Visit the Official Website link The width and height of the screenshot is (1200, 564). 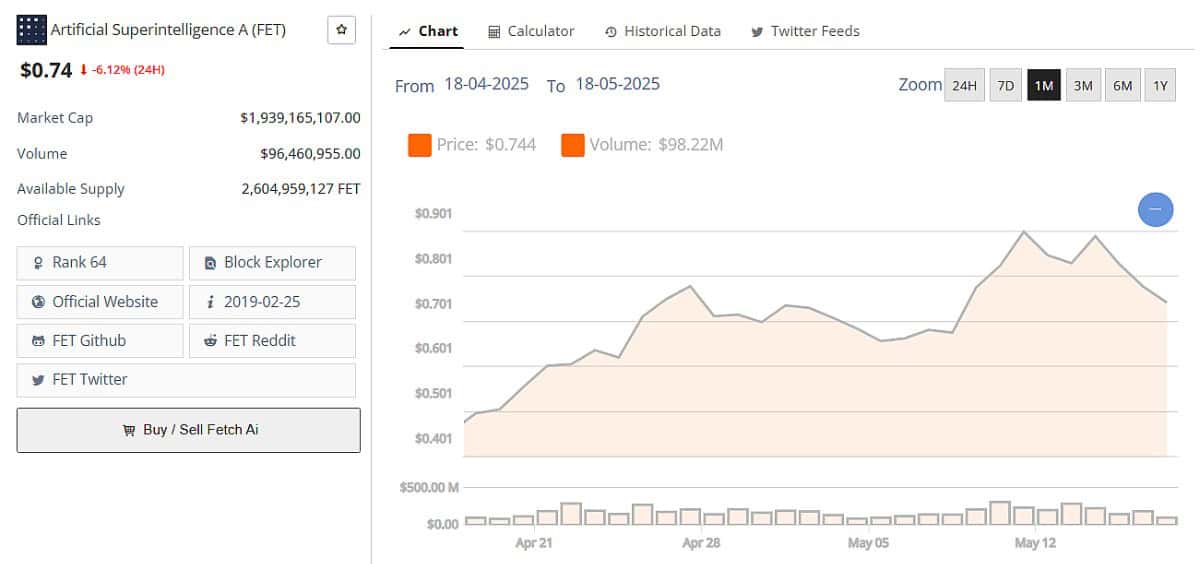[100, 302]
